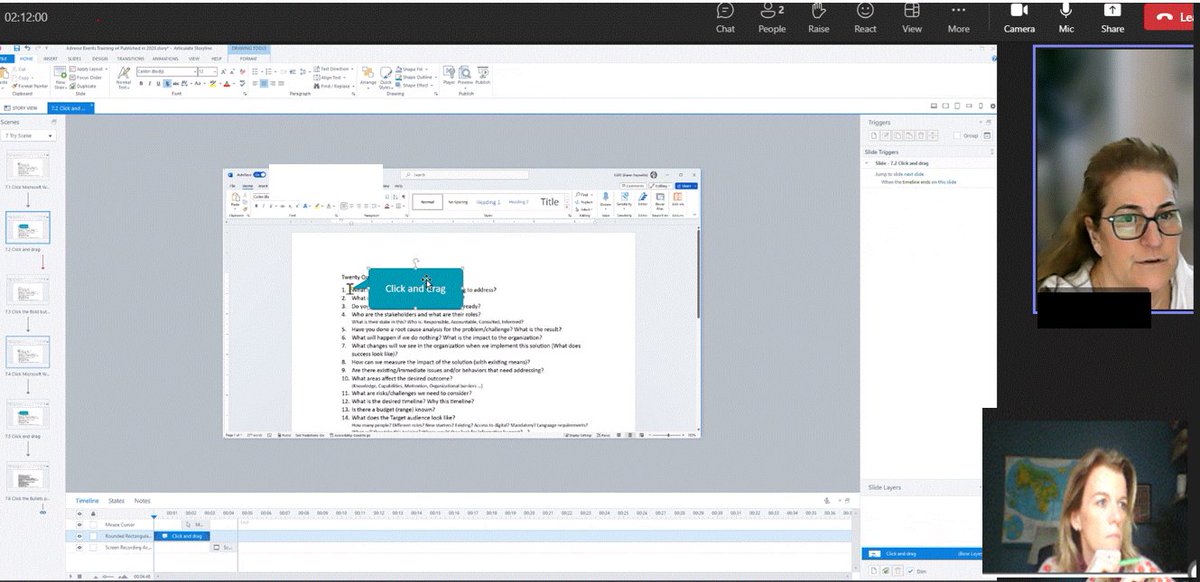
Task: Toggle visibility of Mouse Cursor timeline row
Action: point(80,524)
